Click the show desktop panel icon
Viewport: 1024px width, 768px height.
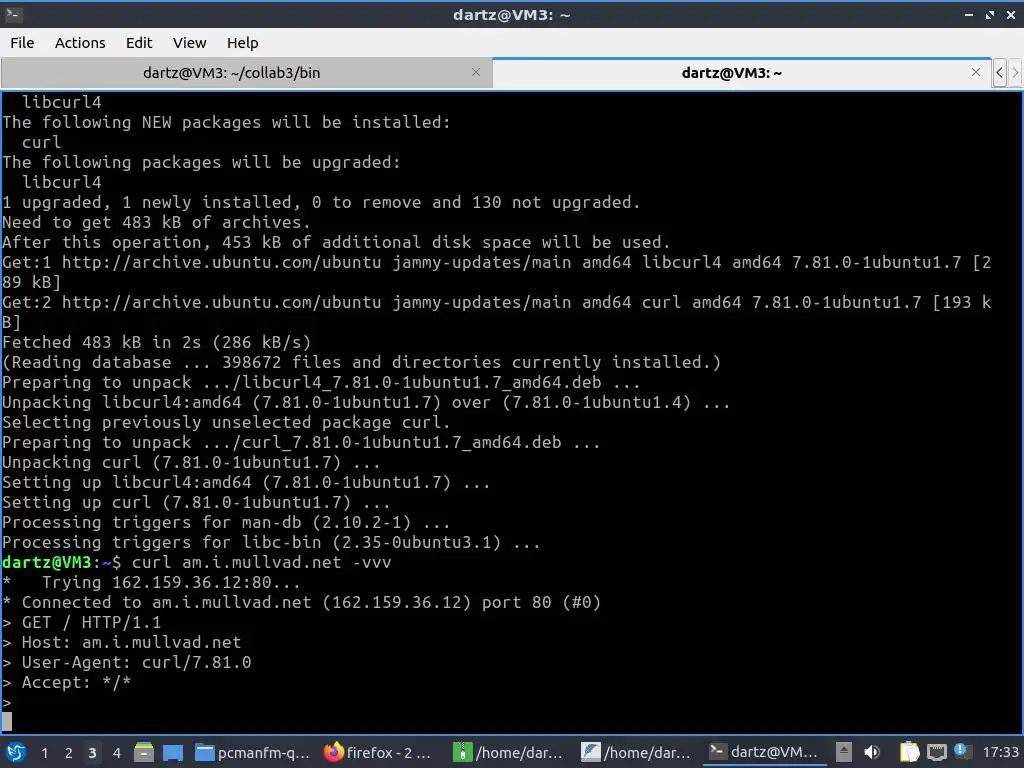tap(173, 752)
